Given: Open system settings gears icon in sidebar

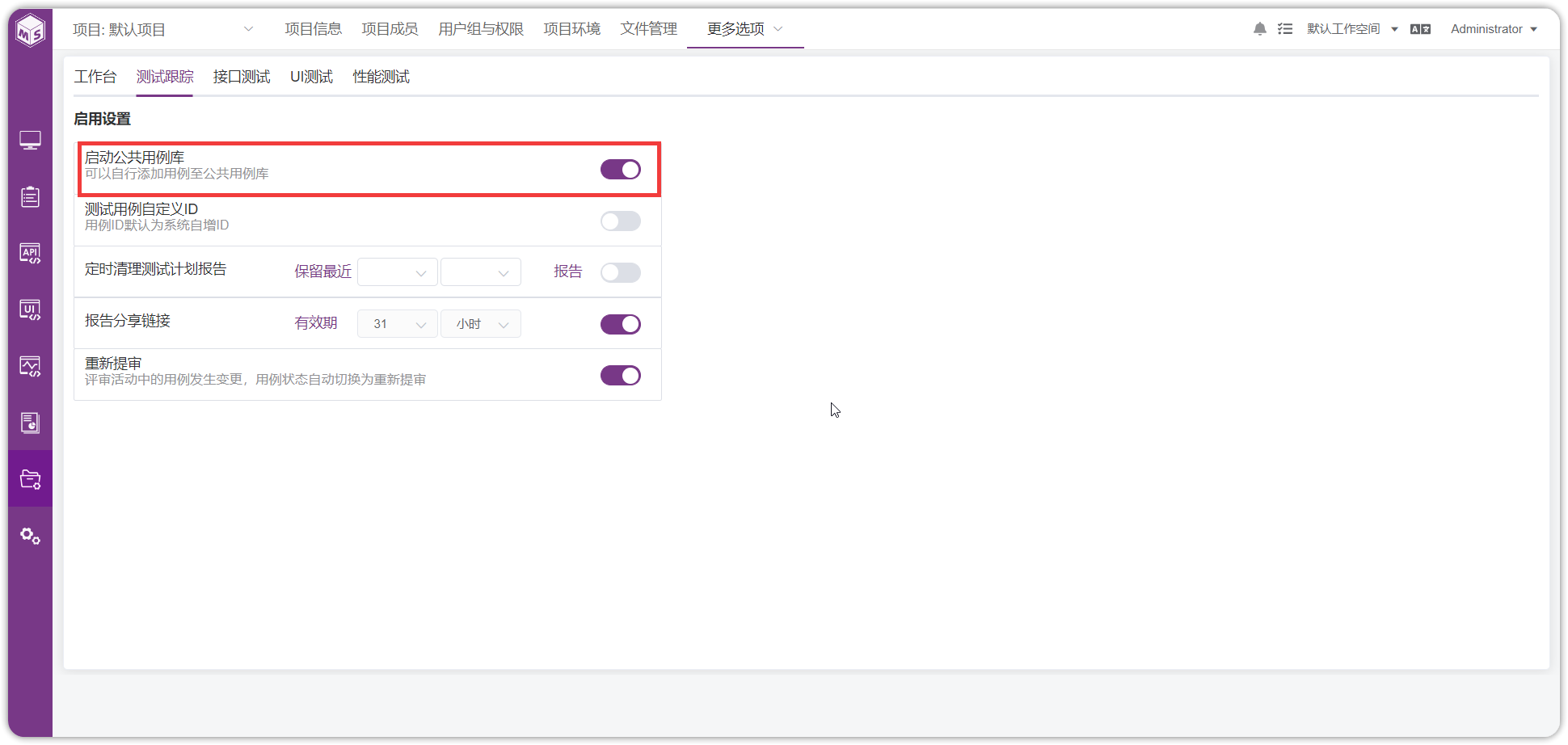Looking at the screenshot, I should pos(31,536).
